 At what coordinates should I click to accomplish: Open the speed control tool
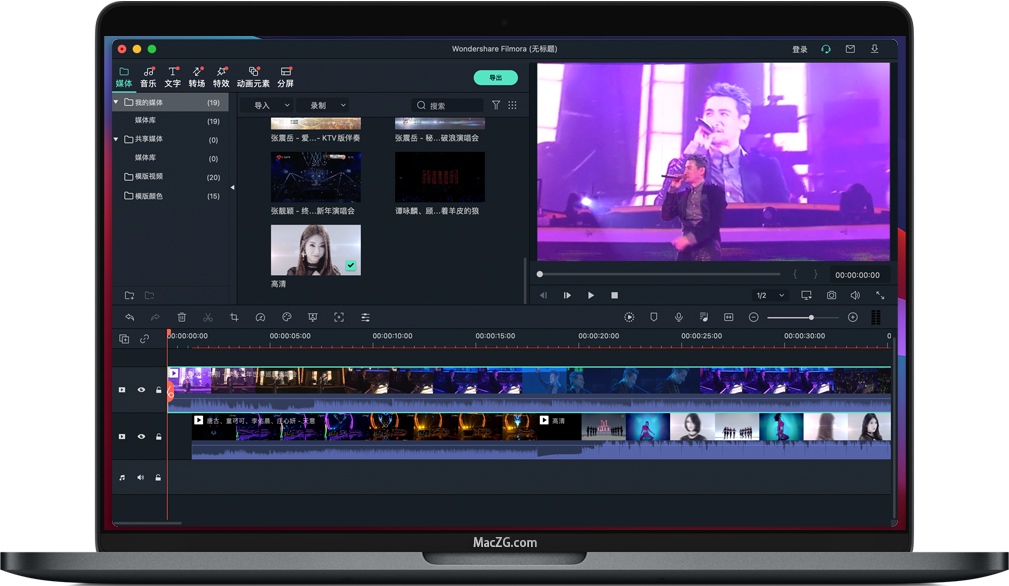[260, 317]
